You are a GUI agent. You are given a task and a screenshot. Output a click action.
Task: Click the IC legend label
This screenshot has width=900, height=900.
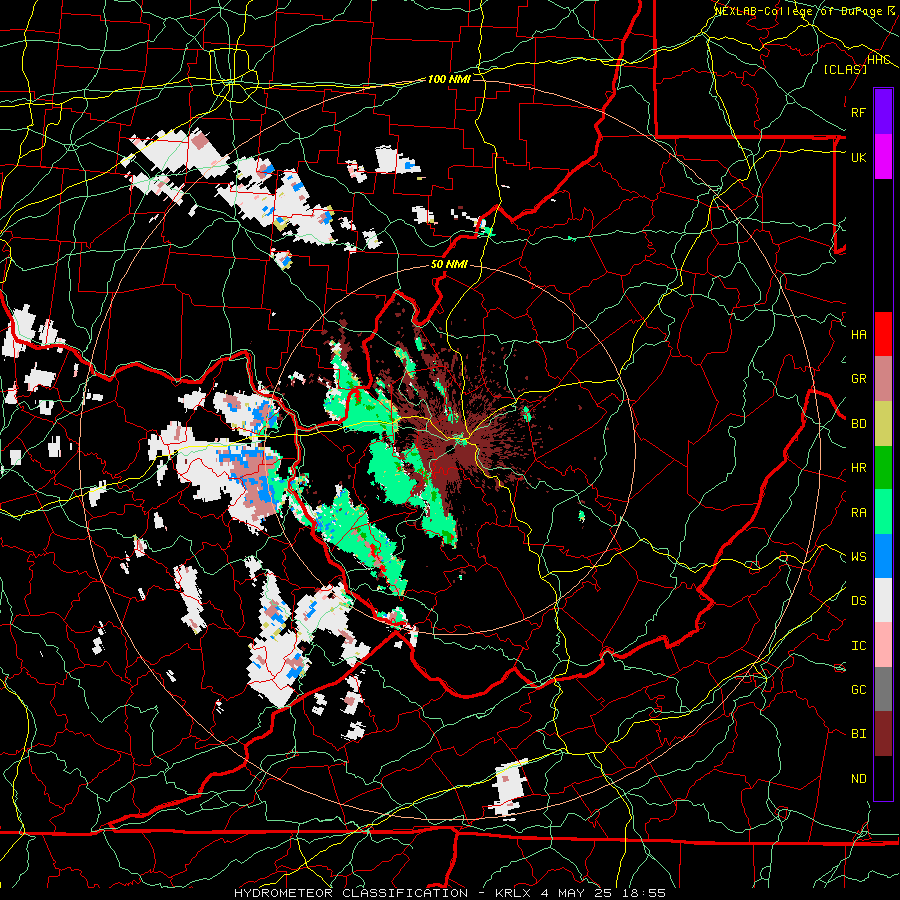[x=858, y=645]
